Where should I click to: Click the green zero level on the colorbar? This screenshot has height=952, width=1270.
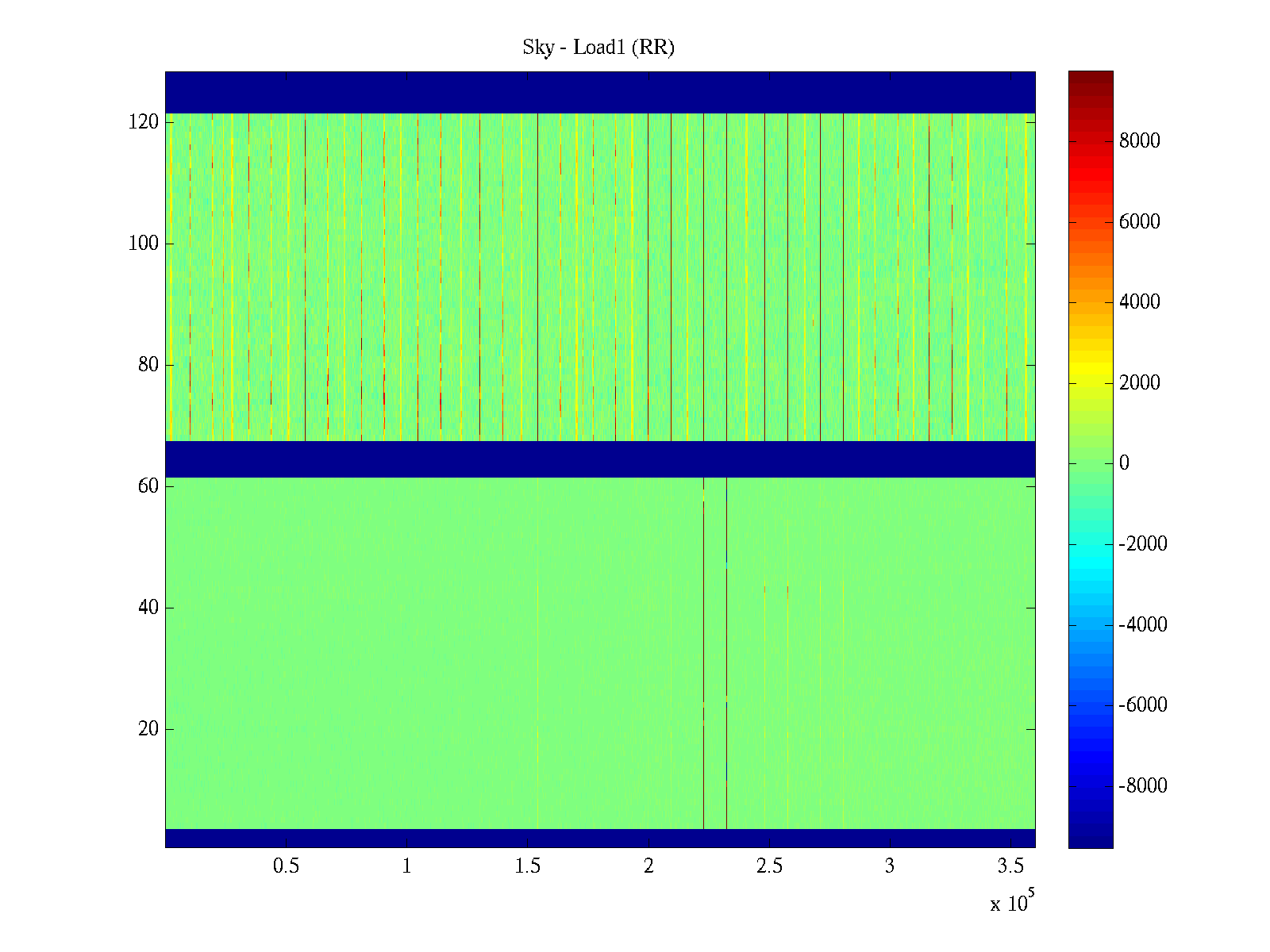[x=1090, y=463]
